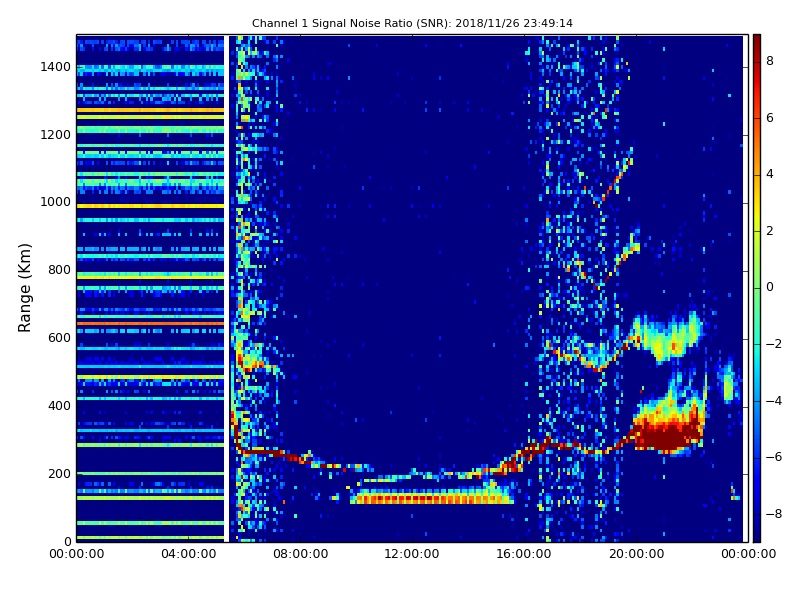Click the colorbar tick label '0'
The width and height of the screenshot is (800, 600).
(x=770, y=287)
